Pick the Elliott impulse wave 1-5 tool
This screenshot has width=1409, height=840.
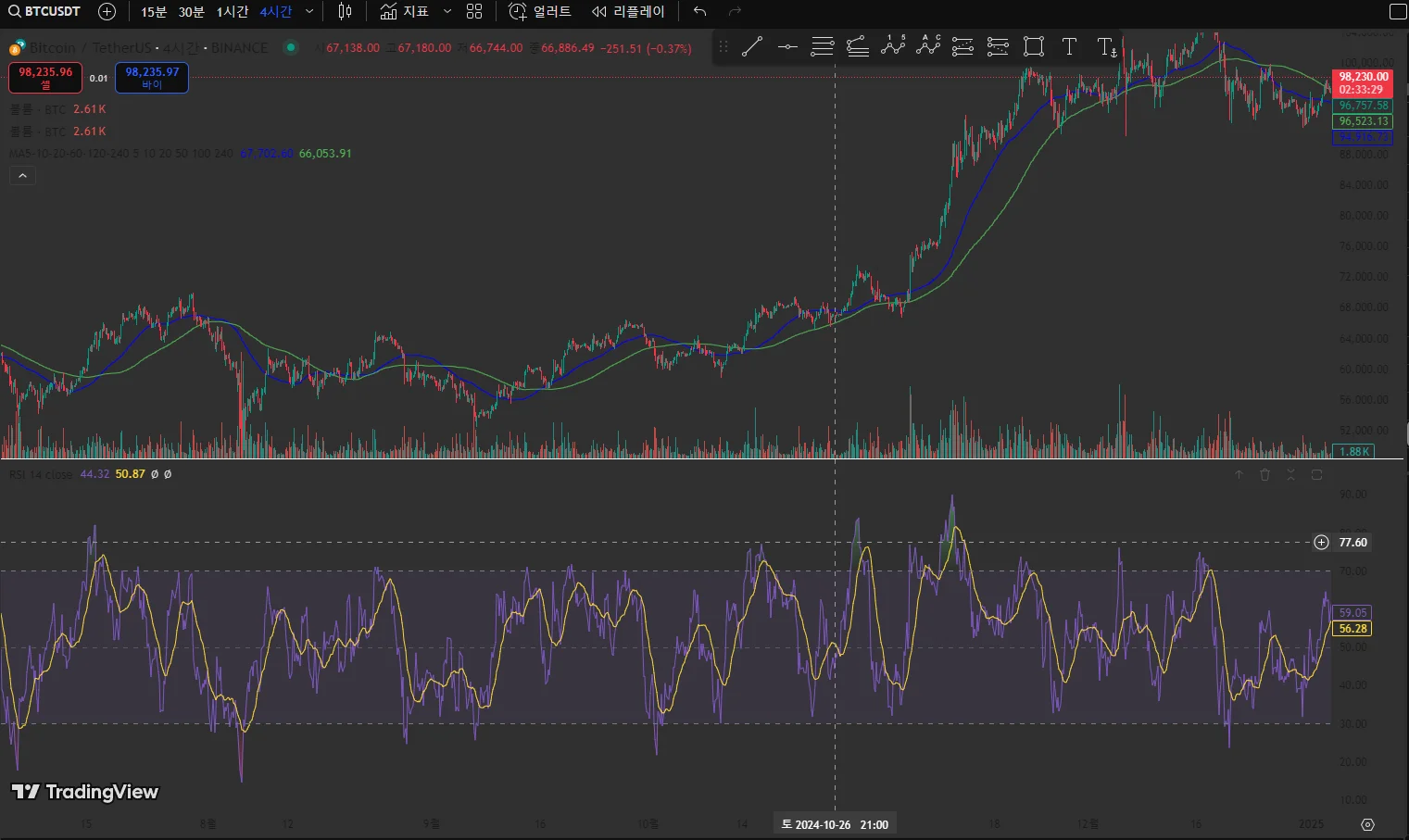tap(893, 46)
